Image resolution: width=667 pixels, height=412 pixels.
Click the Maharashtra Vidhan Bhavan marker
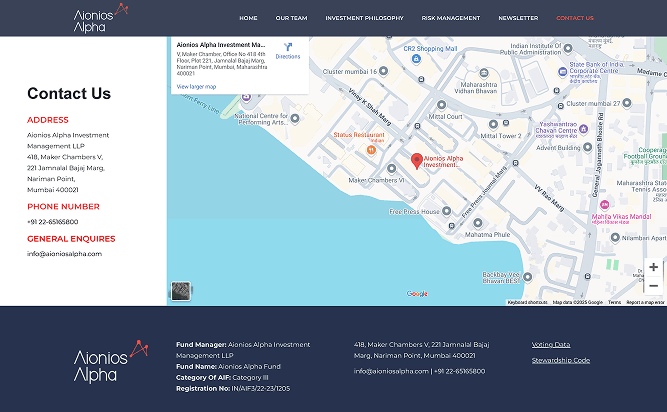click(x=484, y=74)
